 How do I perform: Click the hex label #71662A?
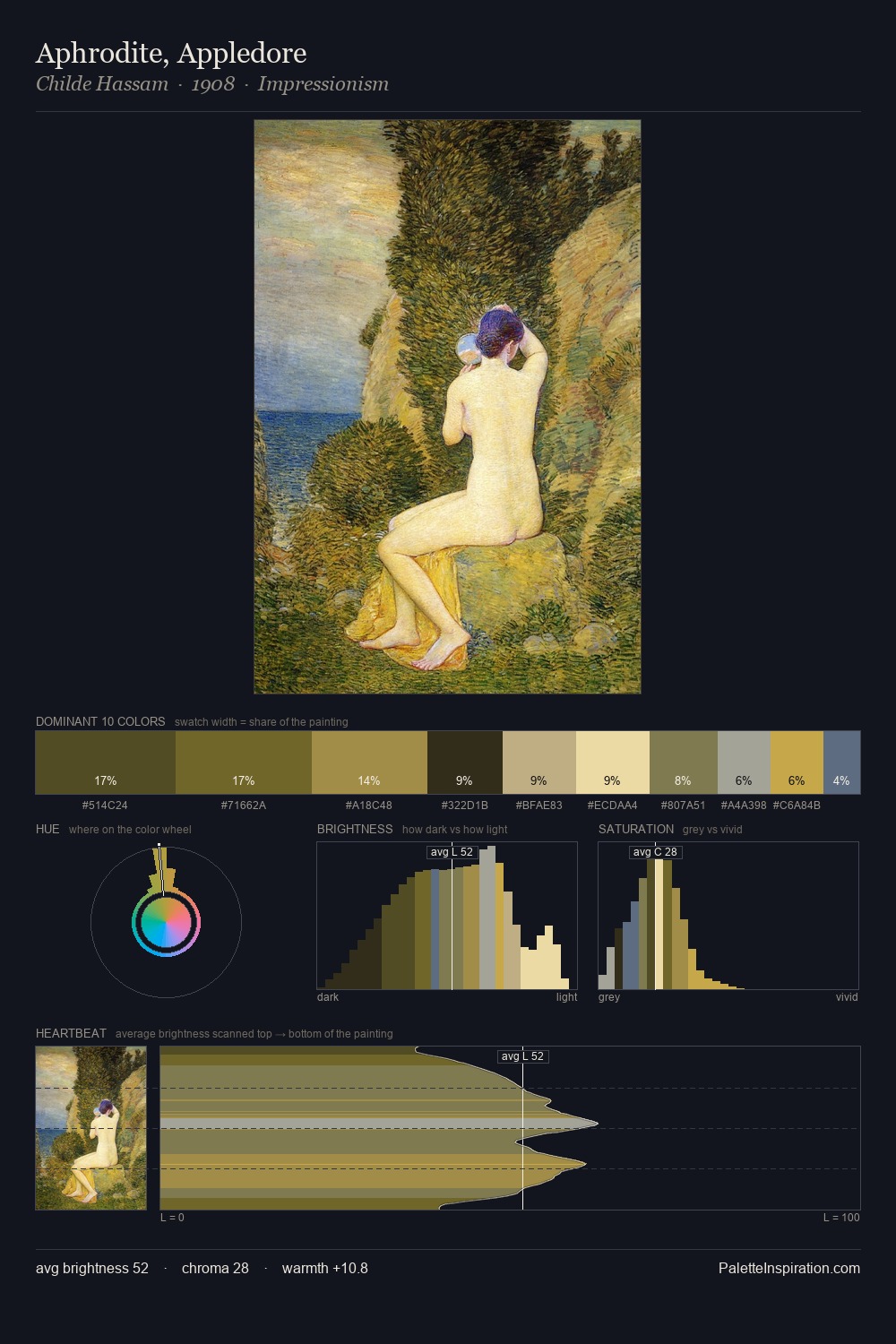244,806
